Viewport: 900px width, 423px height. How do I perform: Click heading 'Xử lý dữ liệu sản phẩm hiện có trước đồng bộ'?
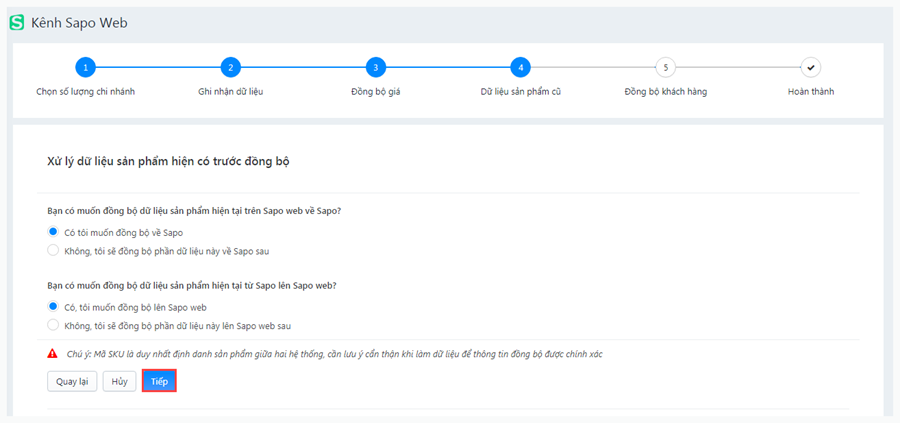click(x=168, y=162)
